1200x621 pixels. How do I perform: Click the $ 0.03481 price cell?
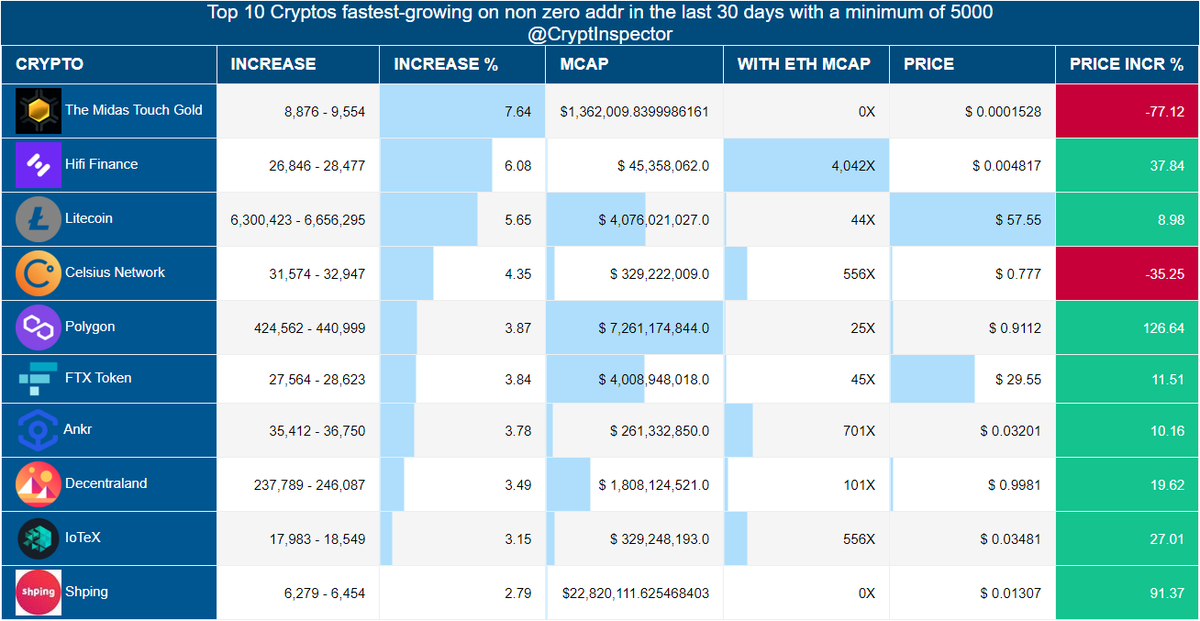pos(972,539)
